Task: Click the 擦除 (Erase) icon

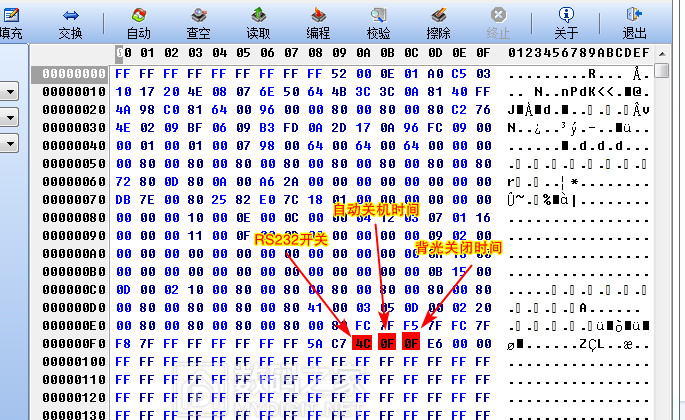Action: click(438, 15)
